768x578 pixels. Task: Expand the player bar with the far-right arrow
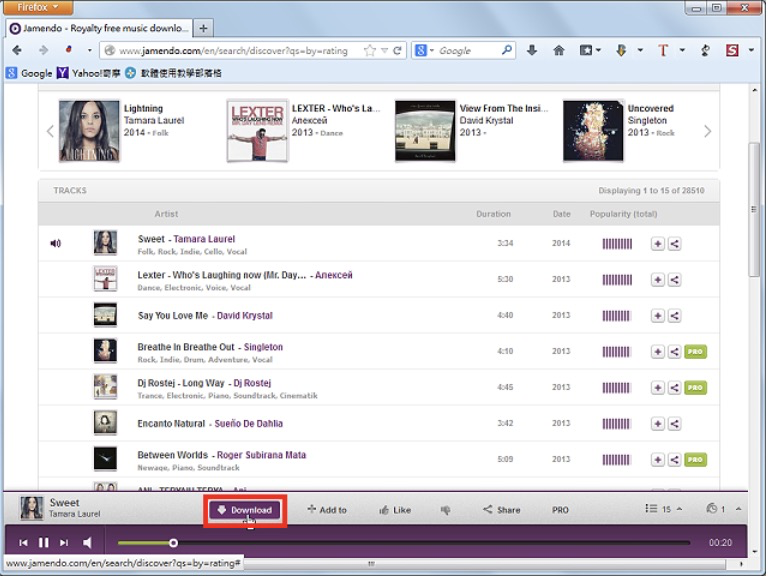tap(739, 509)
